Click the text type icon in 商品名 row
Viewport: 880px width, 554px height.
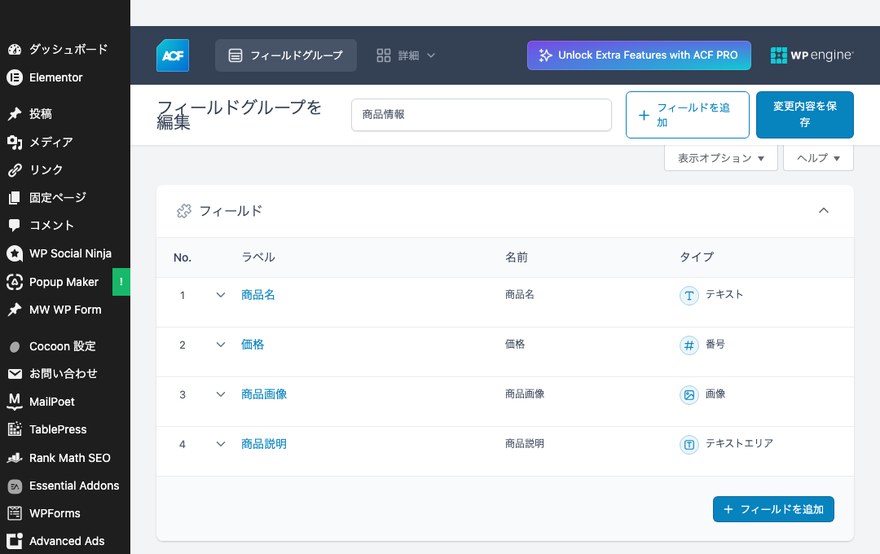pos(689,295)
